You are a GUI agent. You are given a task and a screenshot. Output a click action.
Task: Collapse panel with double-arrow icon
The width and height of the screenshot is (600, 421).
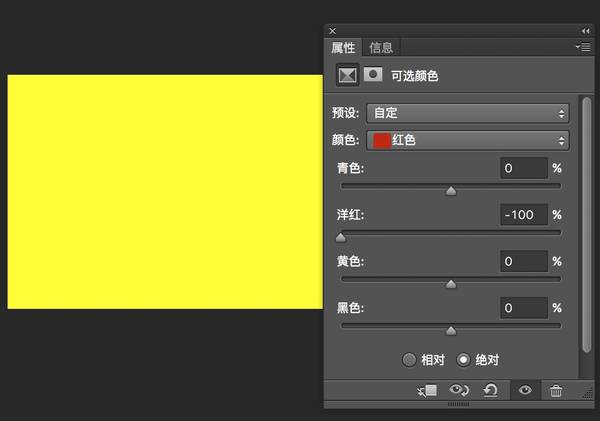586,31
